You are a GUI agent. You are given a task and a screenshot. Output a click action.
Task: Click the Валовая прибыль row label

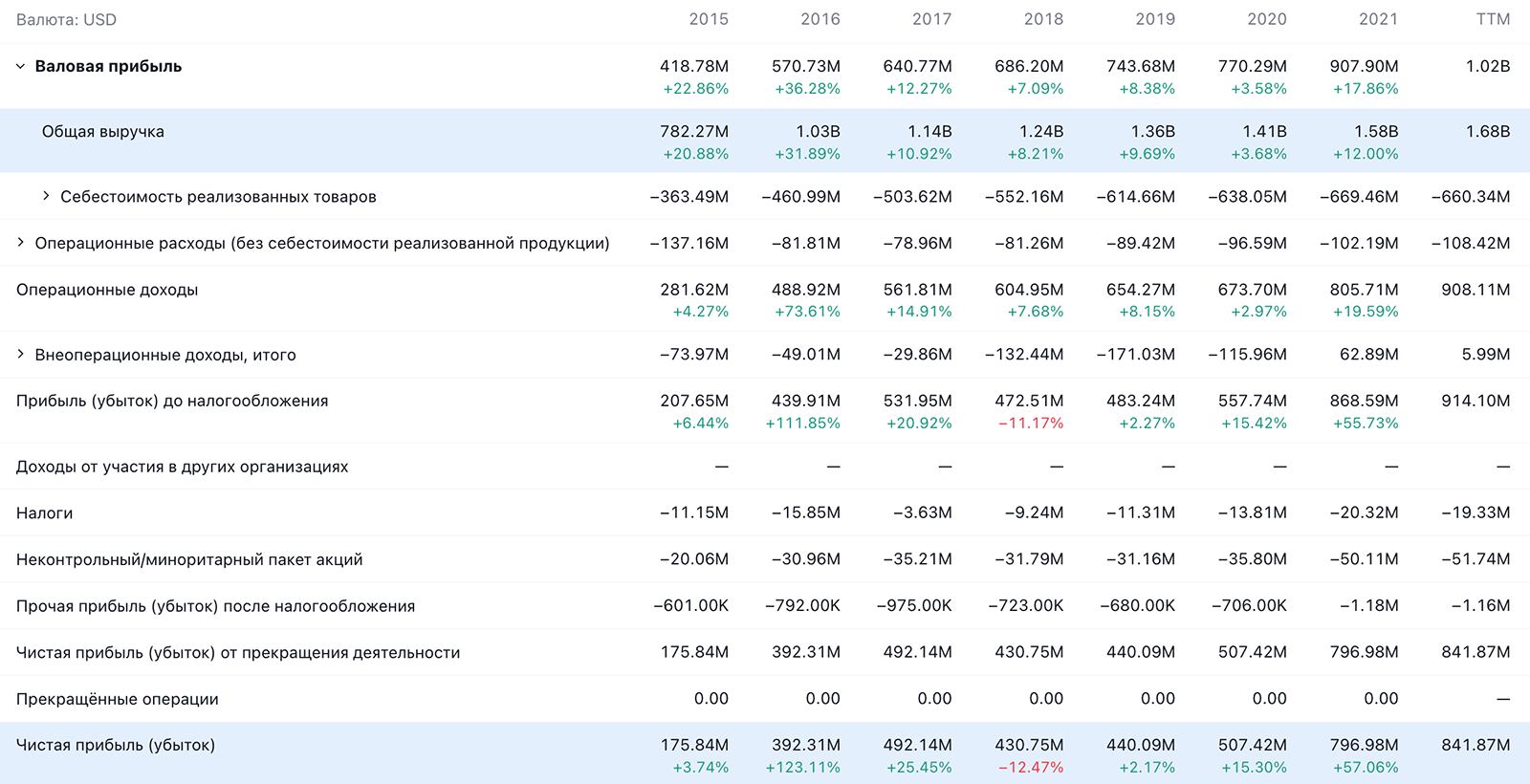pos(108,67)
